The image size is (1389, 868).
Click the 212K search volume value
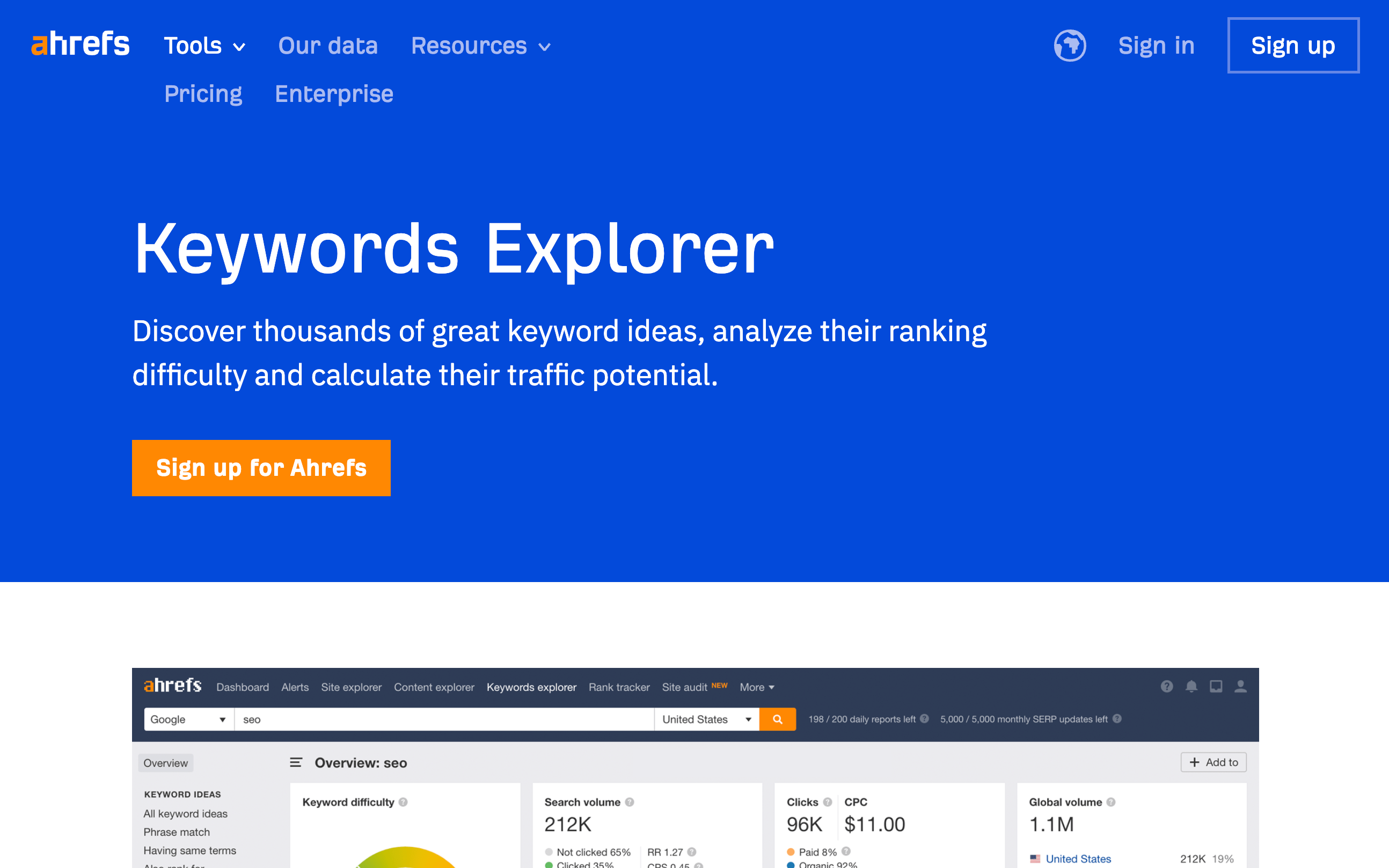click(568, 825)
